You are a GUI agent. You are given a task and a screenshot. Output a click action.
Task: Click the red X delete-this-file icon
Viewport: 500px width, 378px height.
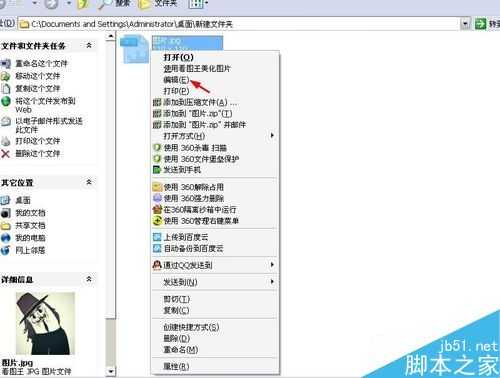[x=6, y=154]
